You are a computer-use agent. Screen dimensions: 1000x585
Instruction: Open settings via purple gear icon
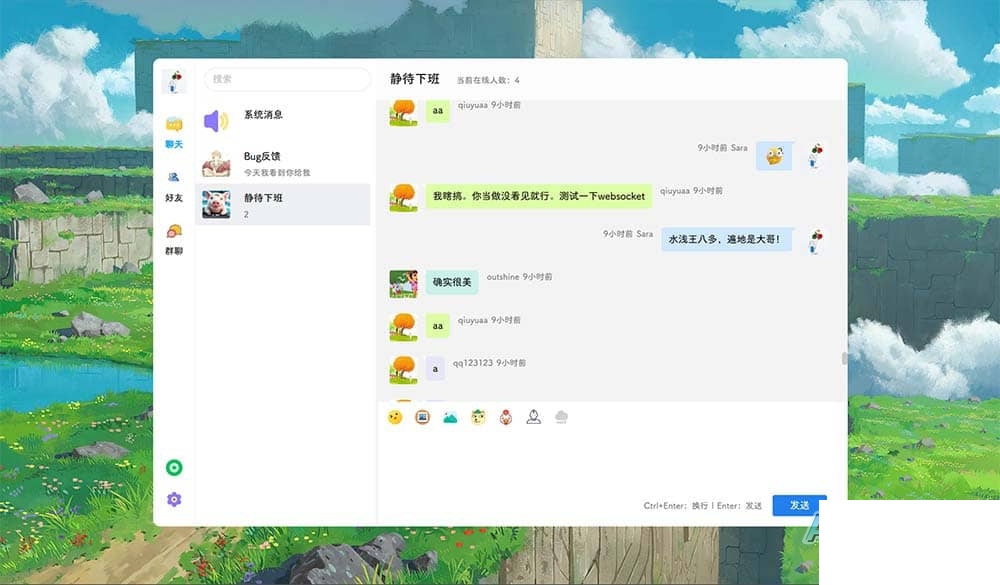pyautogui.click(x=174, y=500)
